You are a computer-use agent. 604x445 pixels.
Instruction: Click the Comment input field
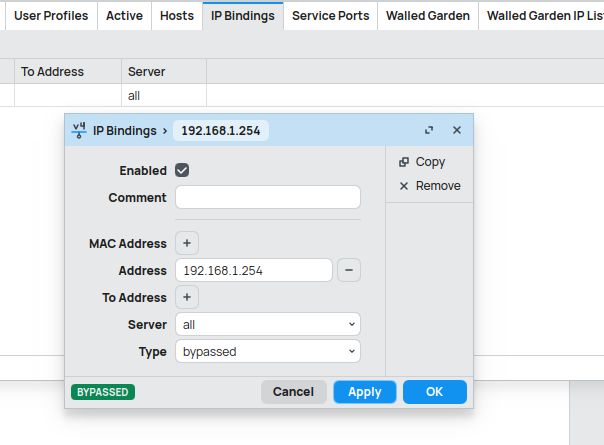267,198
